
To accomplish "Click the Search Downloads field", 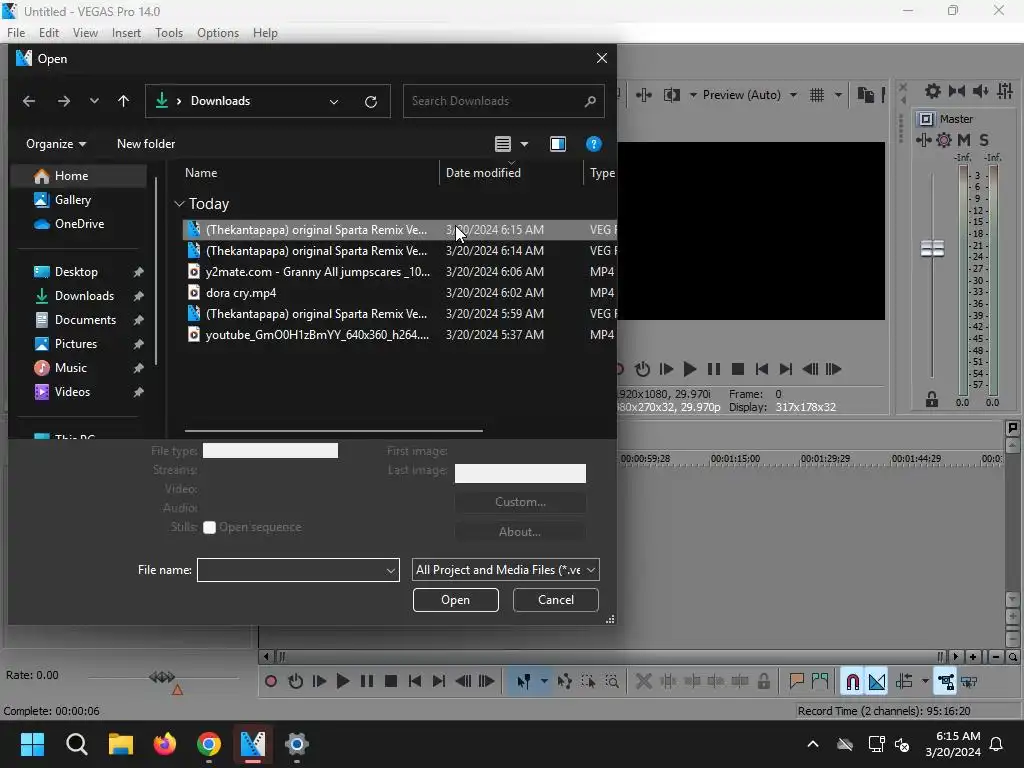I will pos(503,101).
